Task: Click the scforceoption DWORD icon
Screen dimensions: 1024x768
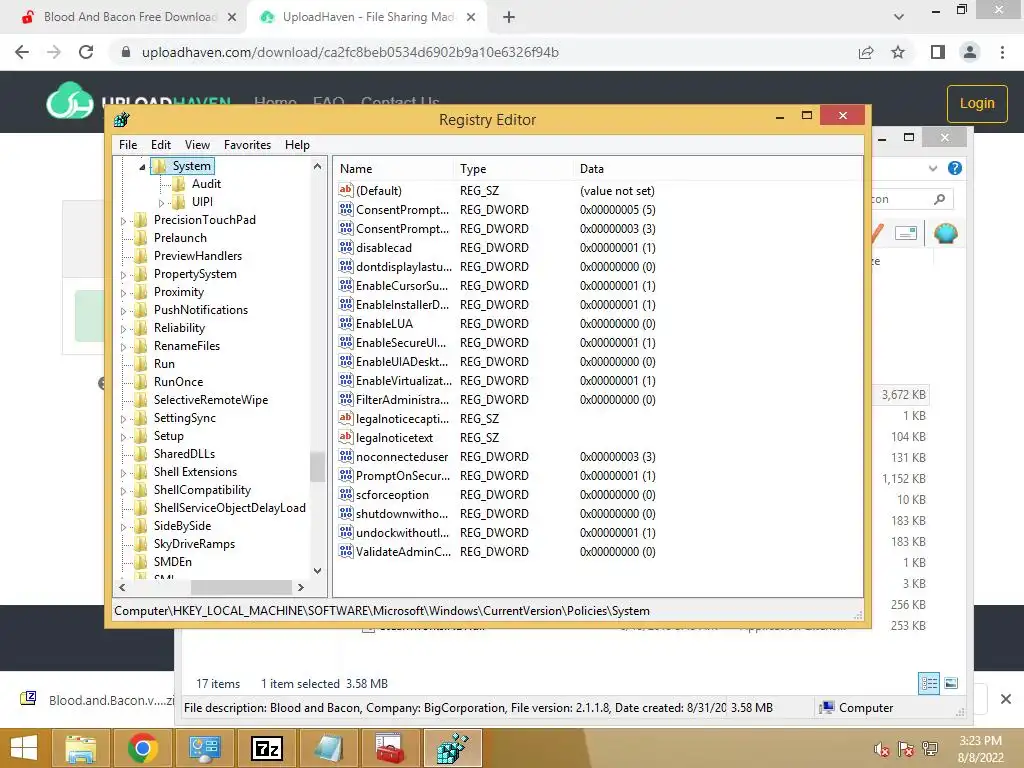Action: tap(345, 494)
